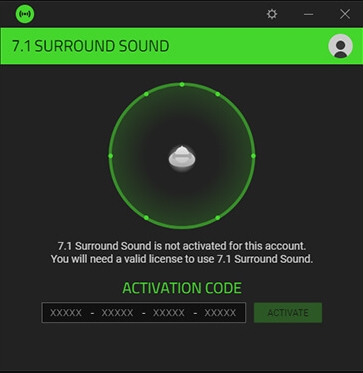Click the 7.1 SURROUND SOUND header title
363x373 pixels.
91,46
